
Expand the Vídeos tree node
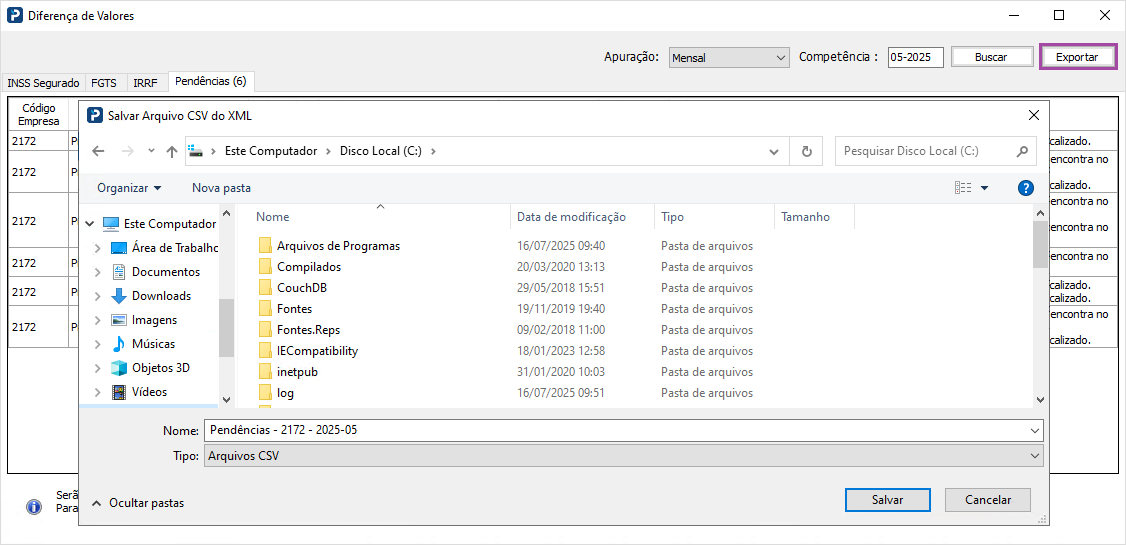pos(98,392)
